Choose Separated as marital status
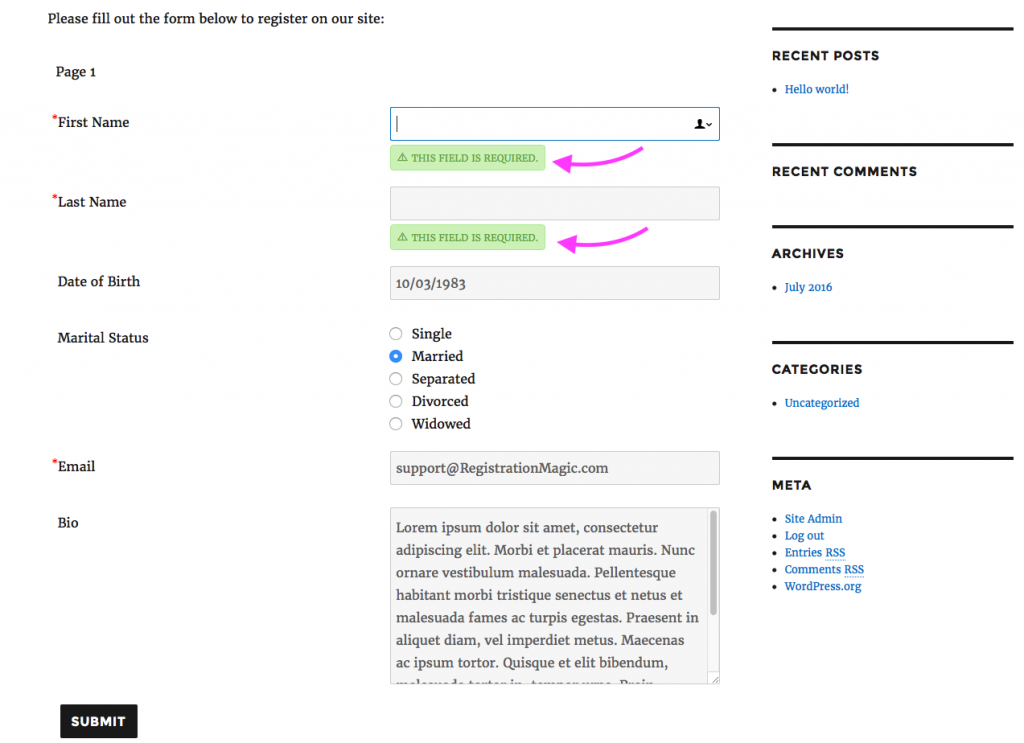 point(396,379)
